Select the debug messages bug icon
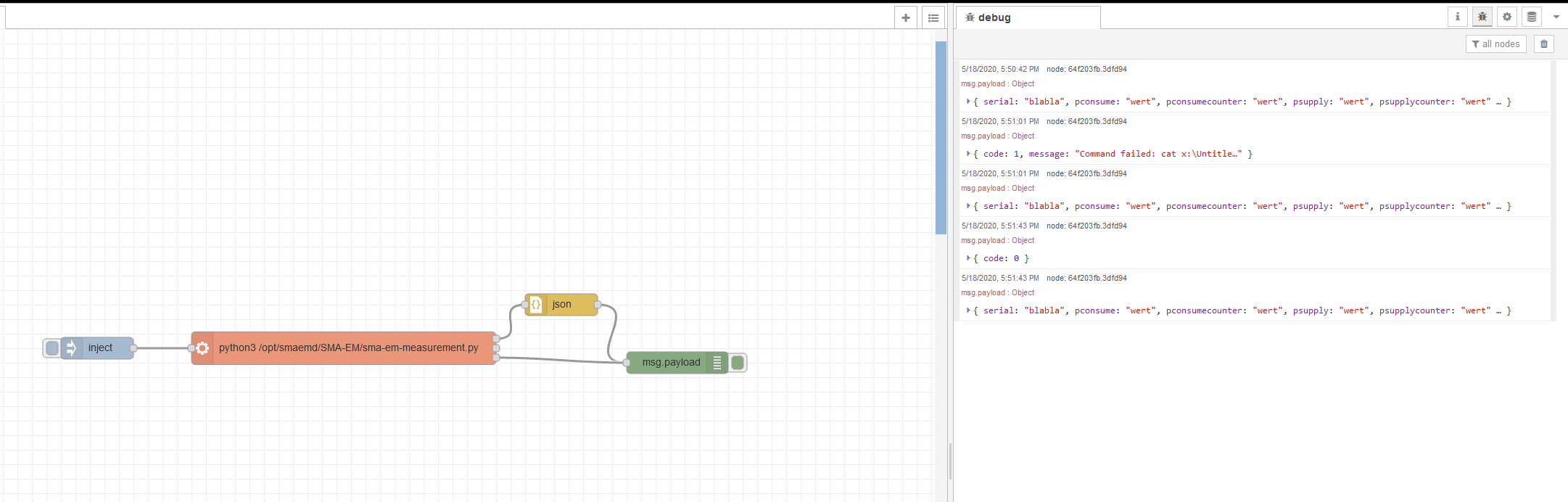The width and height of the screenshot is (1568, 502). (1482, 17)
